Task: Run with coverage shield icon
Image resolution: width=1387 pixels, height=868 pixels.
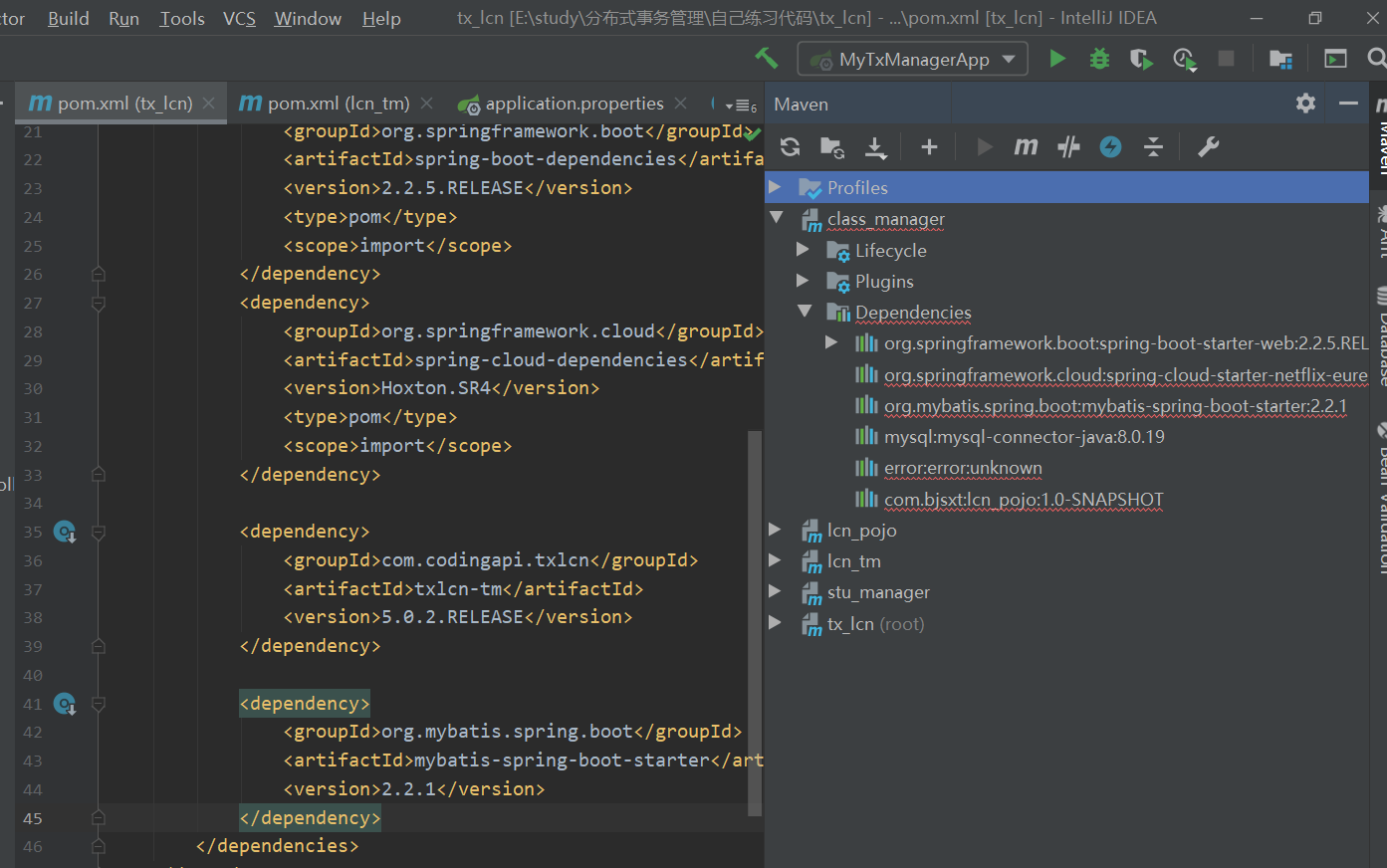Action: pos(1141,59)
